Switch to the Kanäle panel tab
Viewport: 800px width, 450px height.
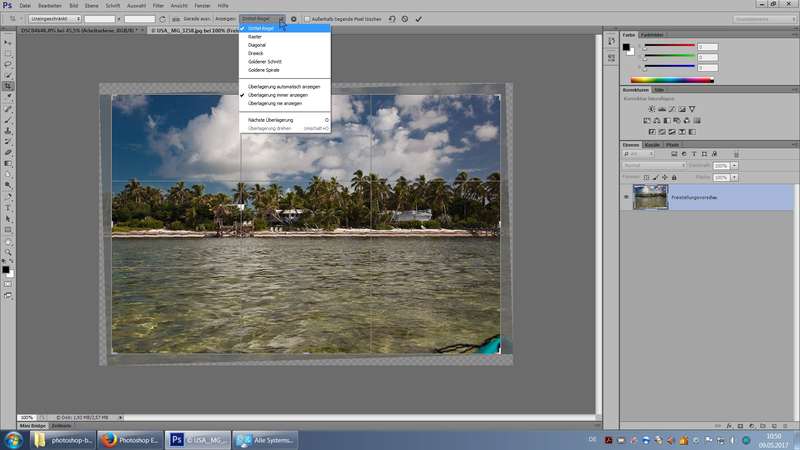(651, 145)
